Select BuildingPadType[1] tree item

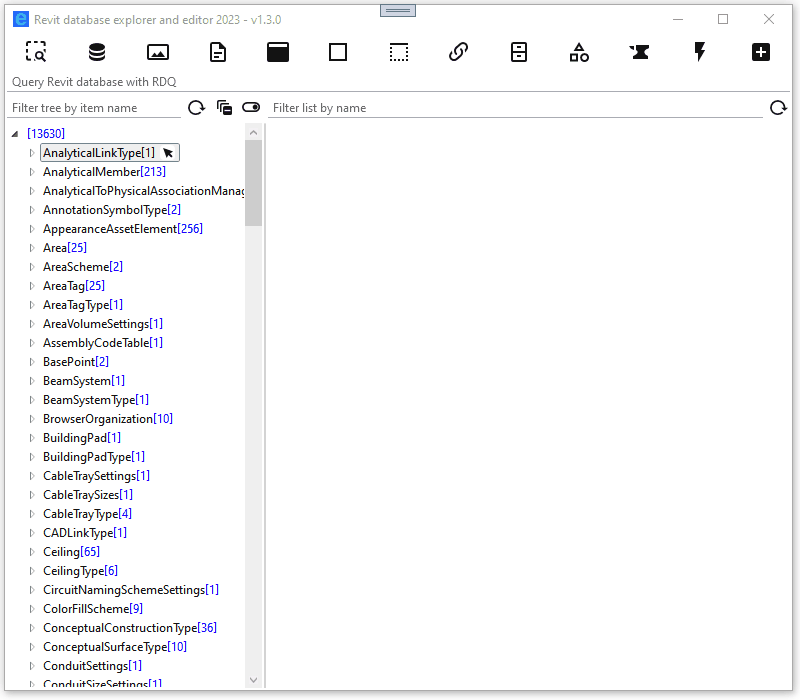tap(94, 457)
